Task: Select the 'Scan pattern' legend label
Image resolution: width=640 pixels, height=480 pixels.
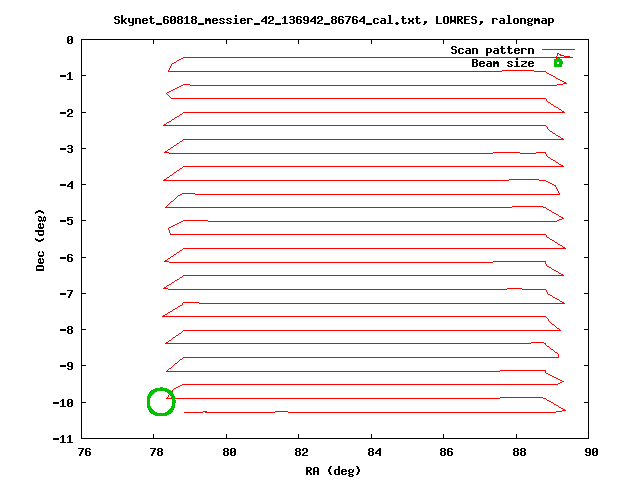Action: click(x=492, y=50)
